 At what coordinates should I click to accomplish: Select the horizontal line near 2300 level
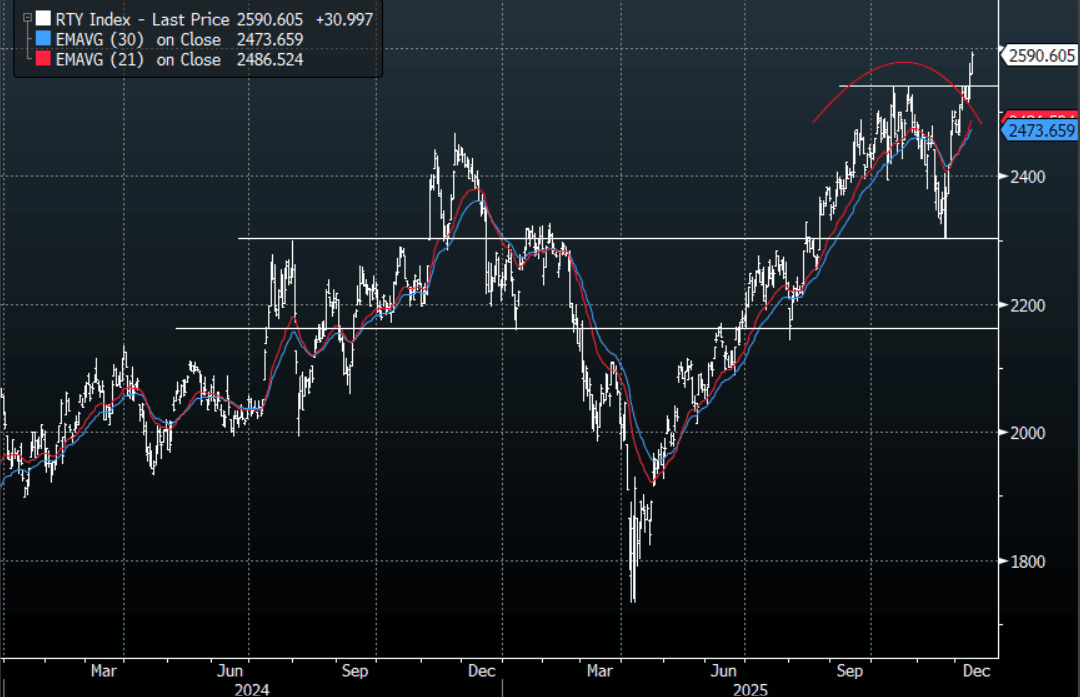tap(600, 238)
